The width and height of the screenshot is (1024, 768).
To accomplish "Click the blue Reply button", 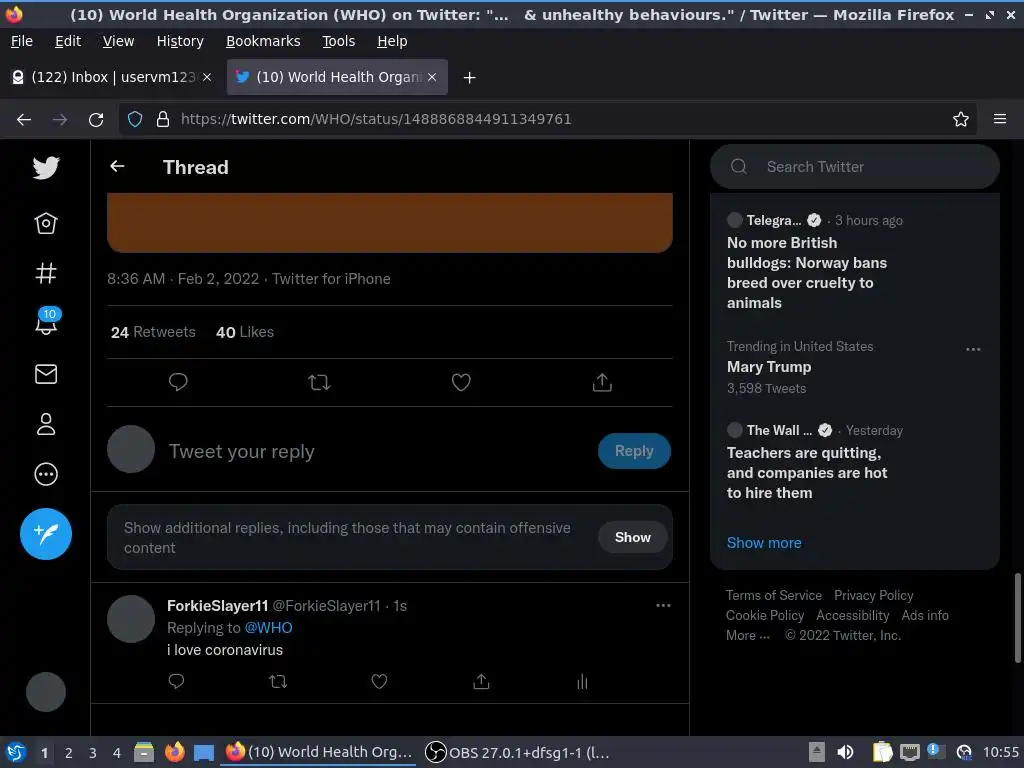I will [634, 451].
